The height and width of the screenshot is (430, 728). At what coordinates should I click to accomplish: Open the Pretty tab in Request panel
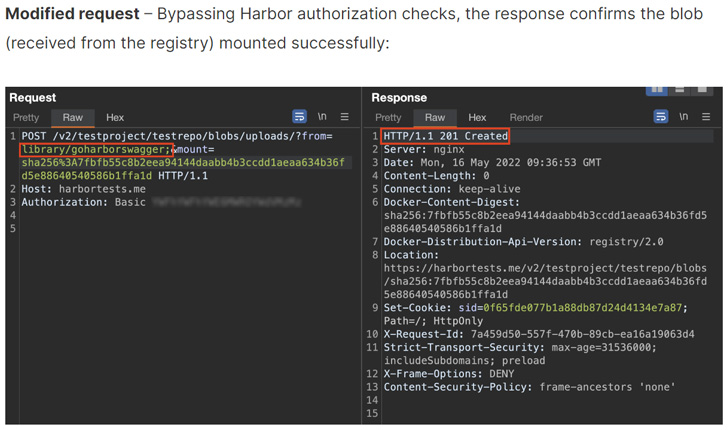tap(26, 117)
